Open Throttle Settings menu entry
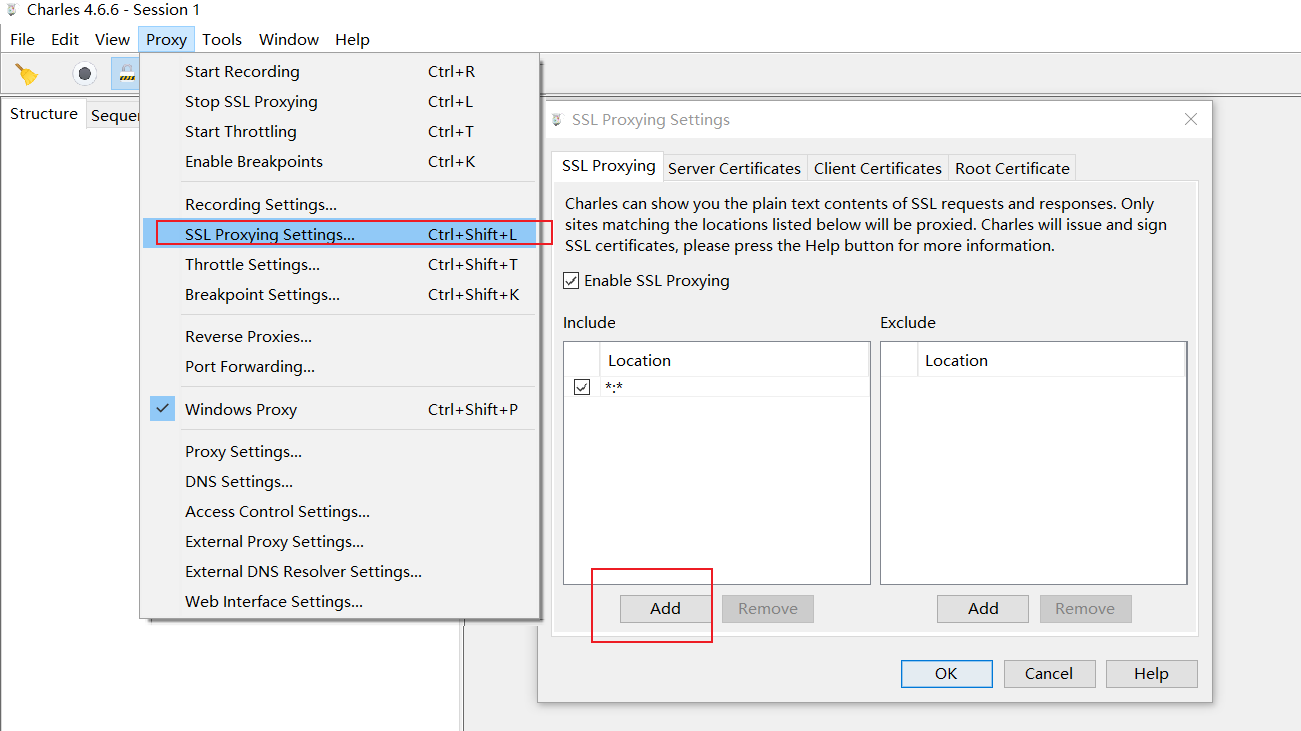This screenshot has width=1301, height=731. tap(340, 265)
